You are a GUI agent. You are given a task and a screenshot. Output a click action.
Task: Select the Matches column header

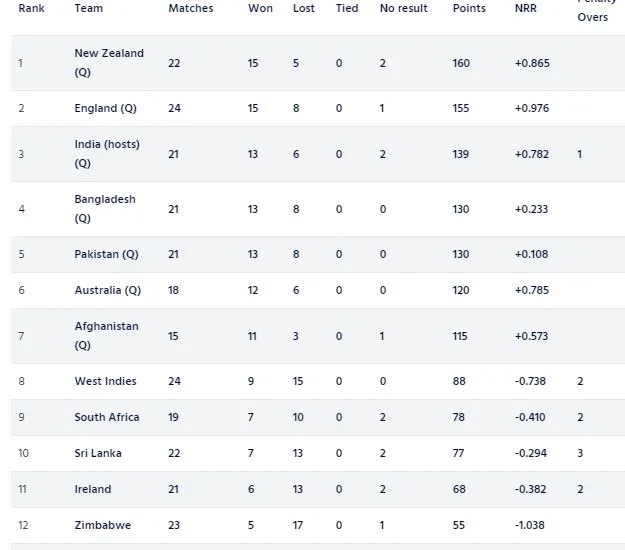[x=191, y=8]
